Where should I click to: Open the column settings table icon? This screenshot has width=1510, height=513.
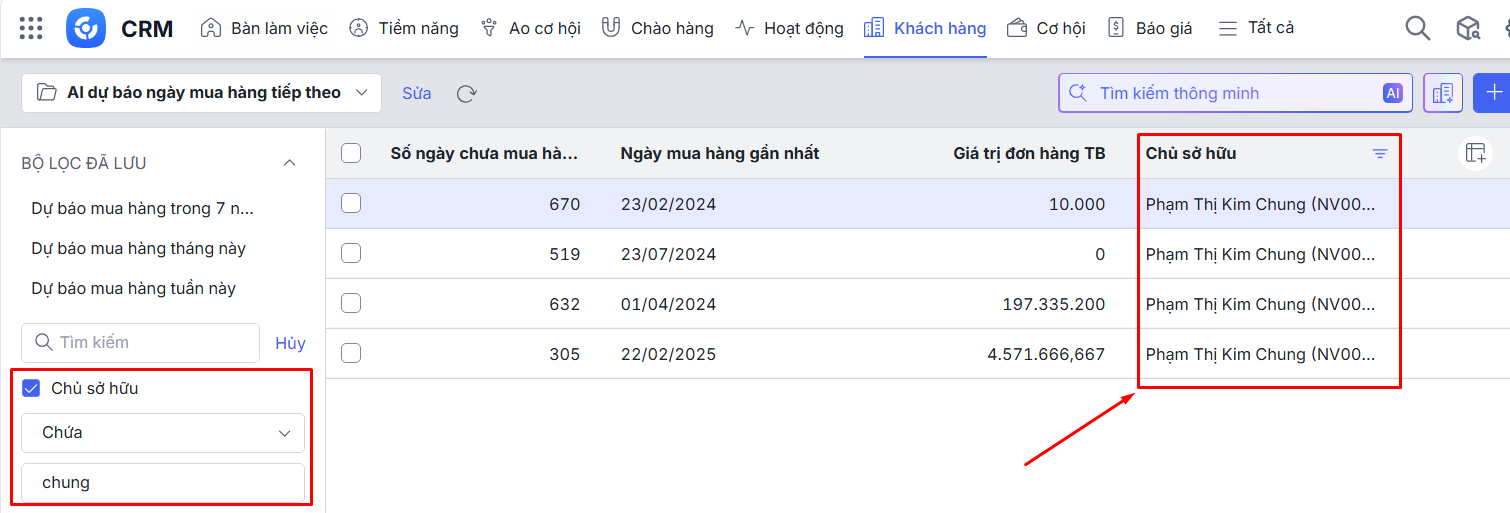click(1475, 153)
